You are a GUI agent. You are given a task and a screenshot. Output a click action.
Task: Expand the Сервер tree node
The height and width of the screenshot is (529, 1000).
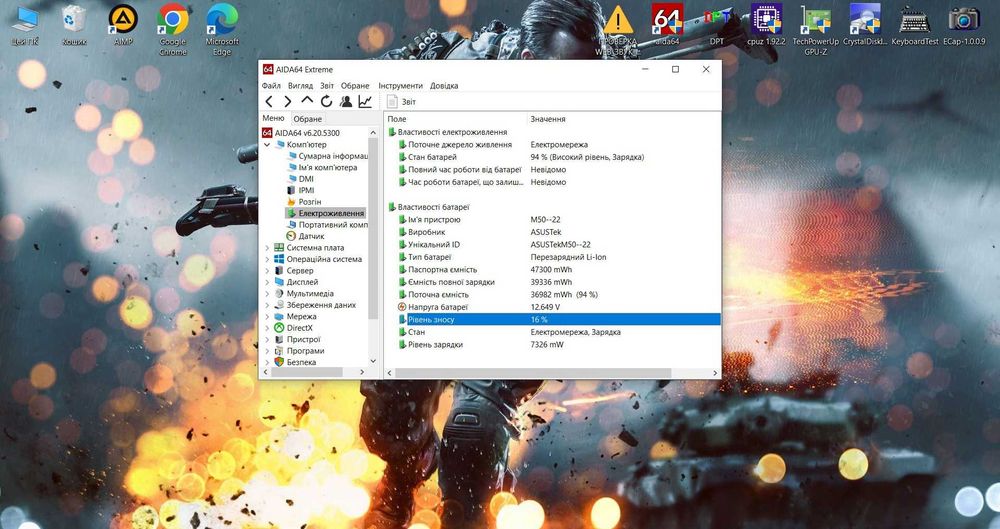[x=267, y=271]
